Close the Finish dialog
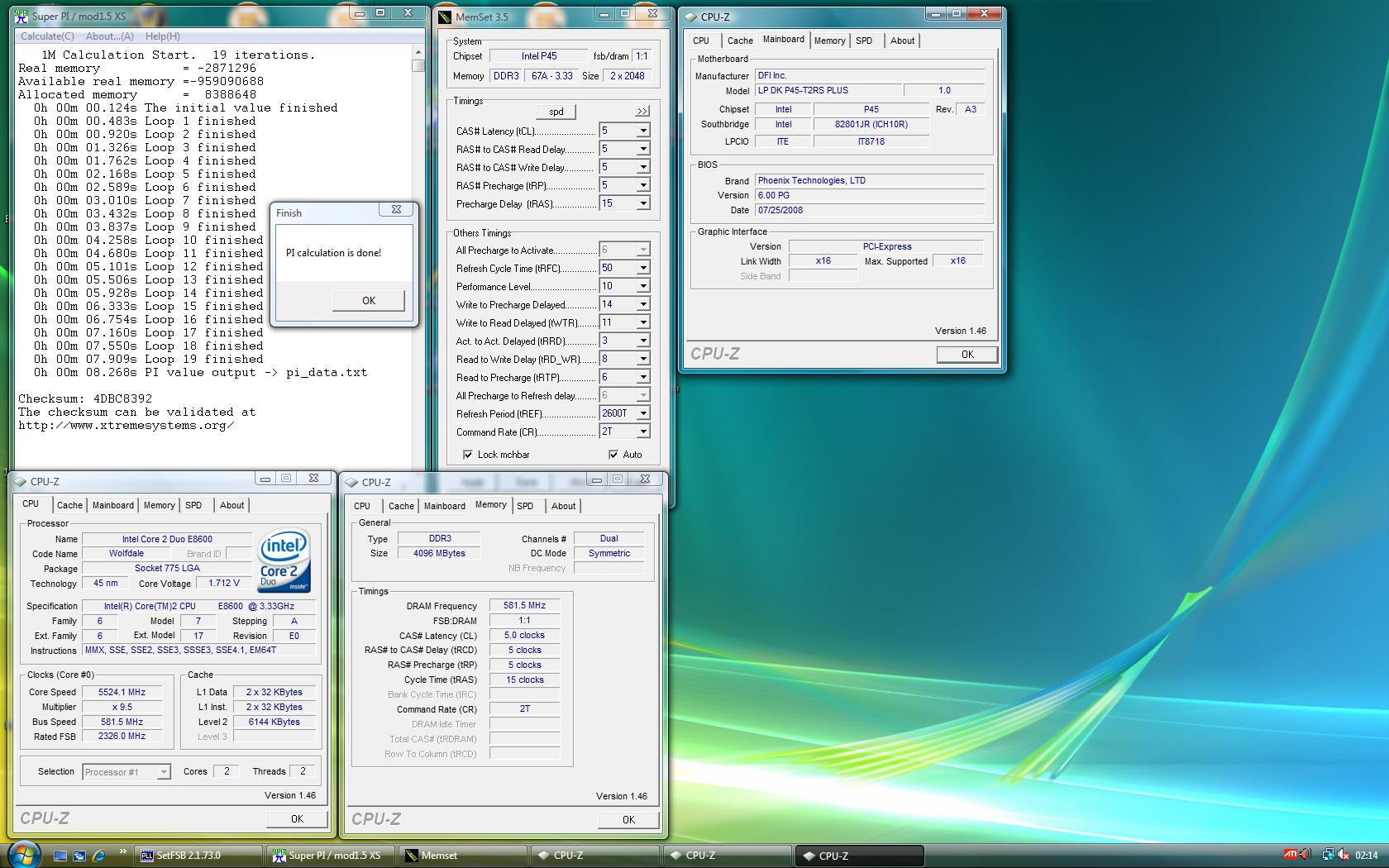 click(396, 211)
